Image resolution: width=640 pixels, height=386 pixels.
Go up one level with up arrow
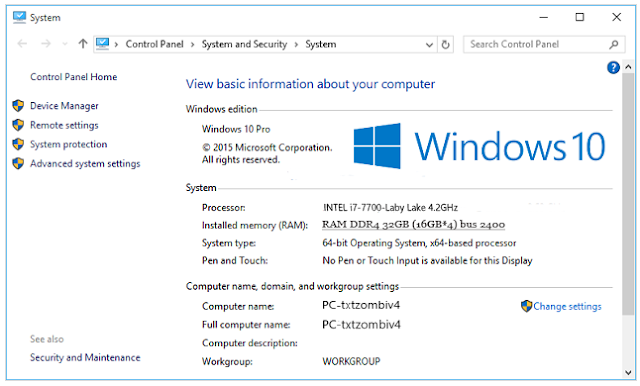click(83, 44)
